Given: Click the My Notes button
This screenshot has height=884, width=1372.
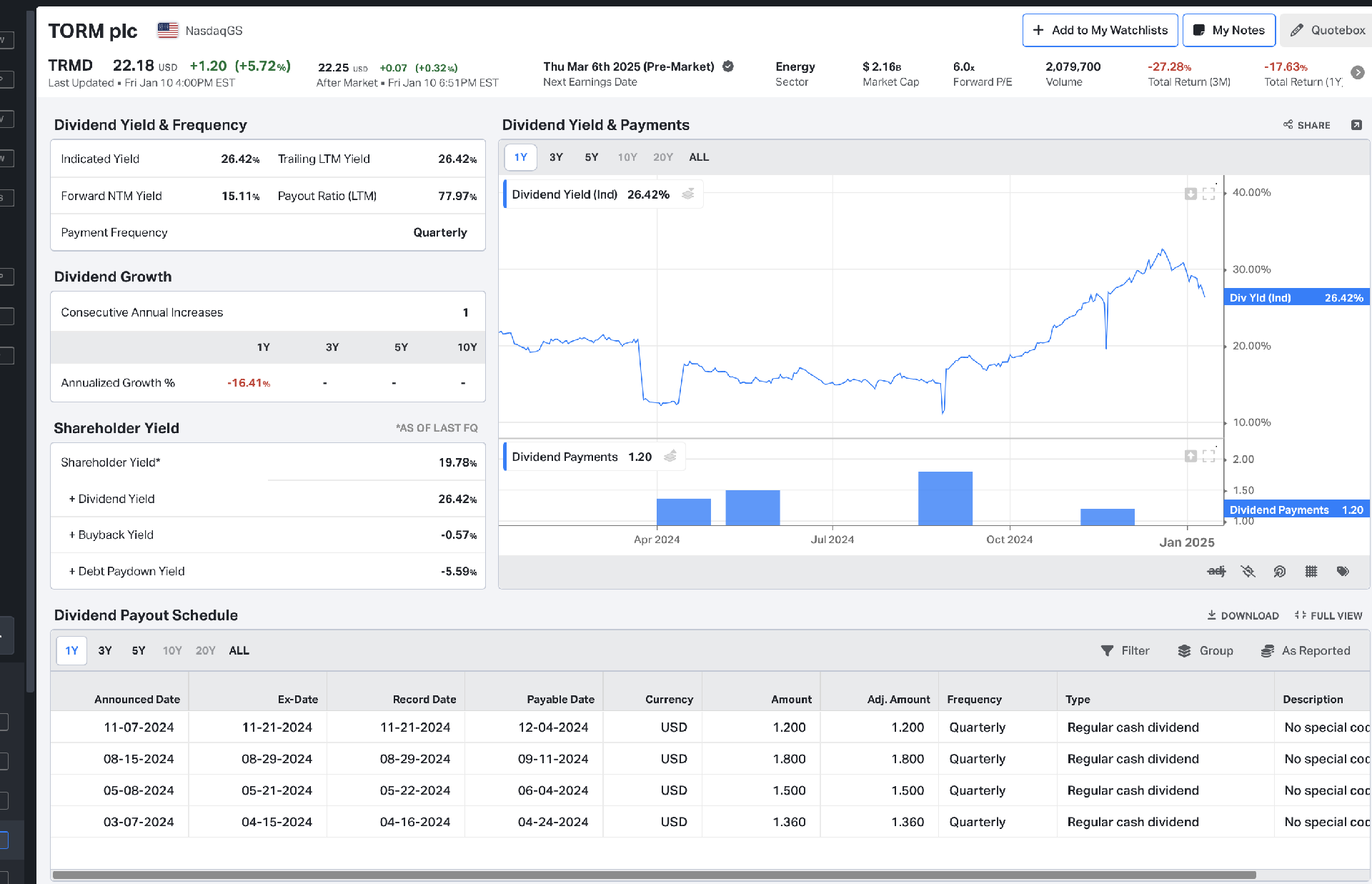Looking at the screenshot, I should [x=1228, y=30].
